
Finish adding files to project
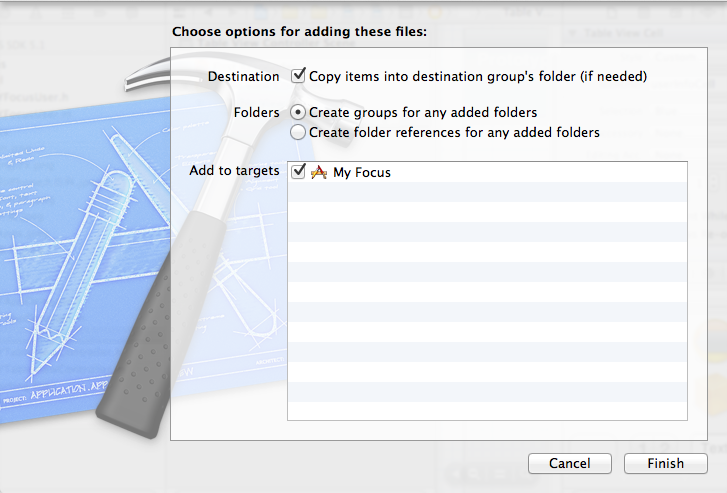[665, 463]
